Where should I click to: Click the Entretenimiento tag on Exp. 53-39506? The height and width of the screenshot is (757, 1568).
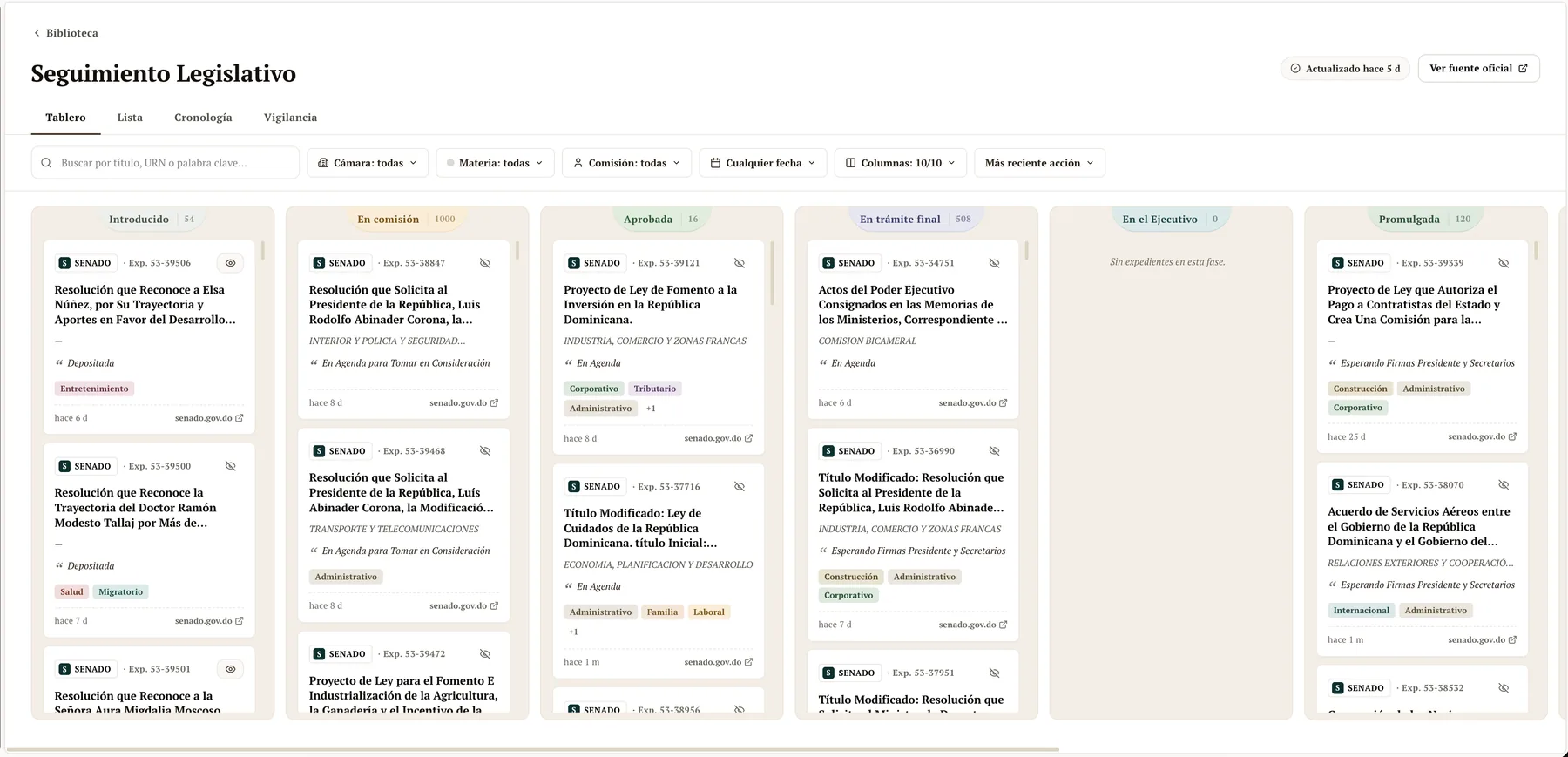point(94,389)
